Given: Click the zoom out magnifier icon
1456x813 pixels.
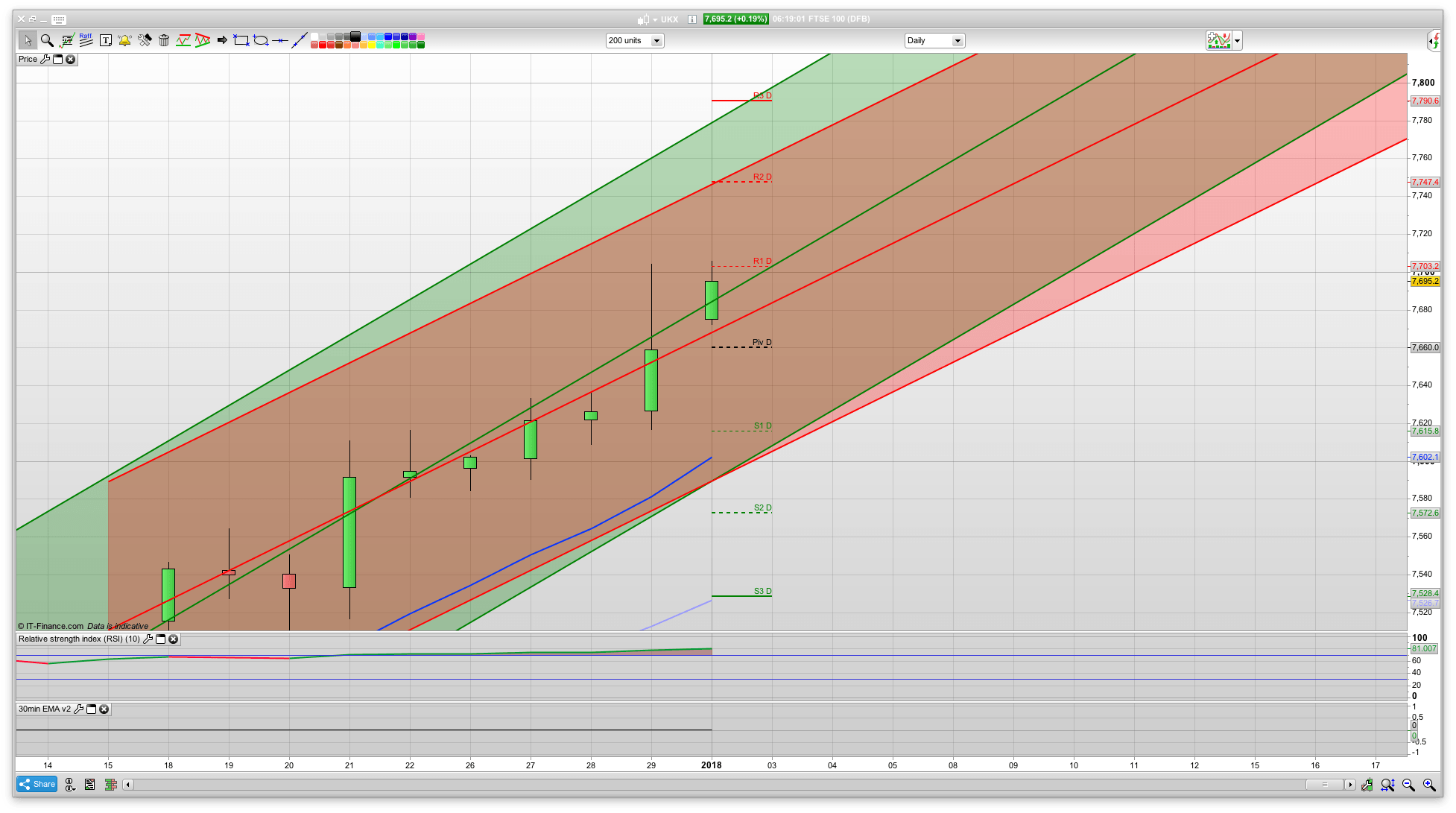Looking at the screenshot, I should [1408, 785].
